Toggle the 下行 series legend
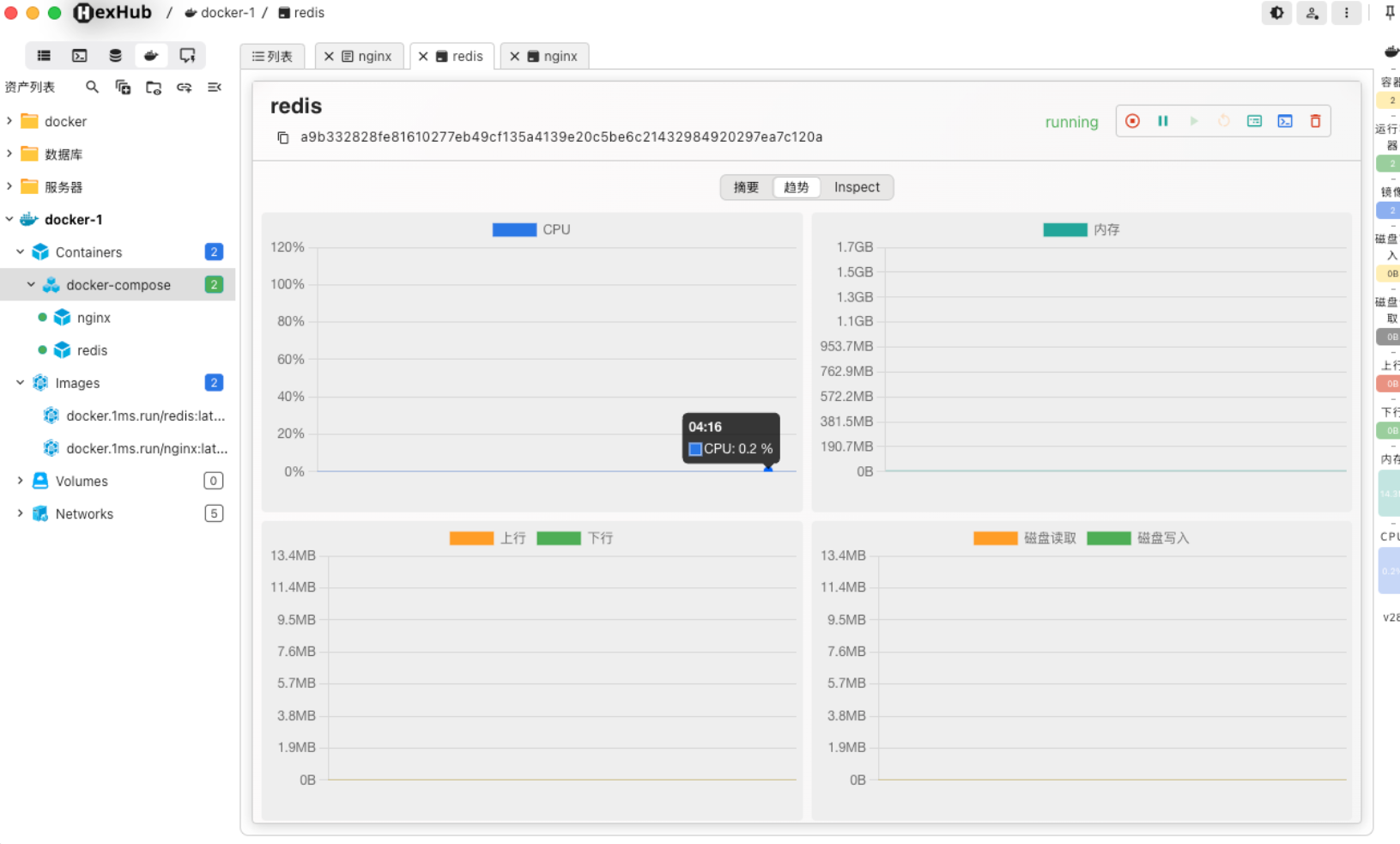 [x=575, y=538]
